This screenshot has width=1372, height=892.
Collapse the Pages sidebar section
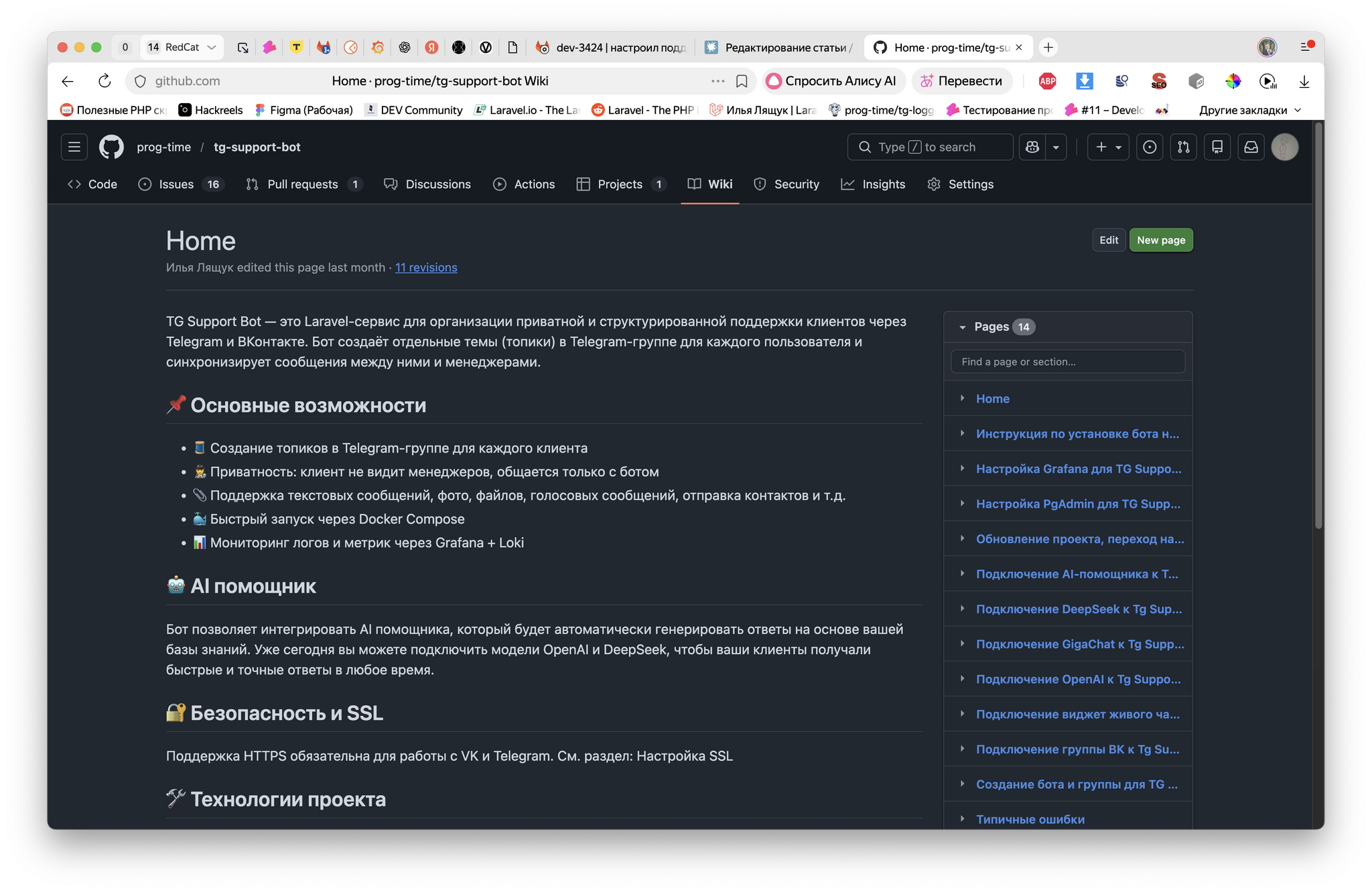[963, 327]
